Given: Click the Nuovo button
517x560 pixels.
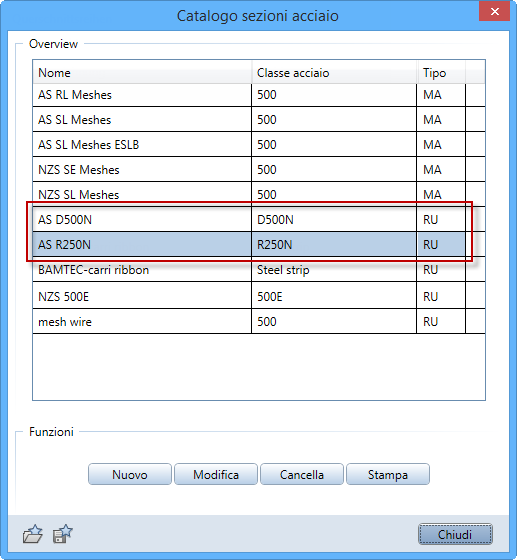Looking at the screenshot, I should tap(130, 474).
